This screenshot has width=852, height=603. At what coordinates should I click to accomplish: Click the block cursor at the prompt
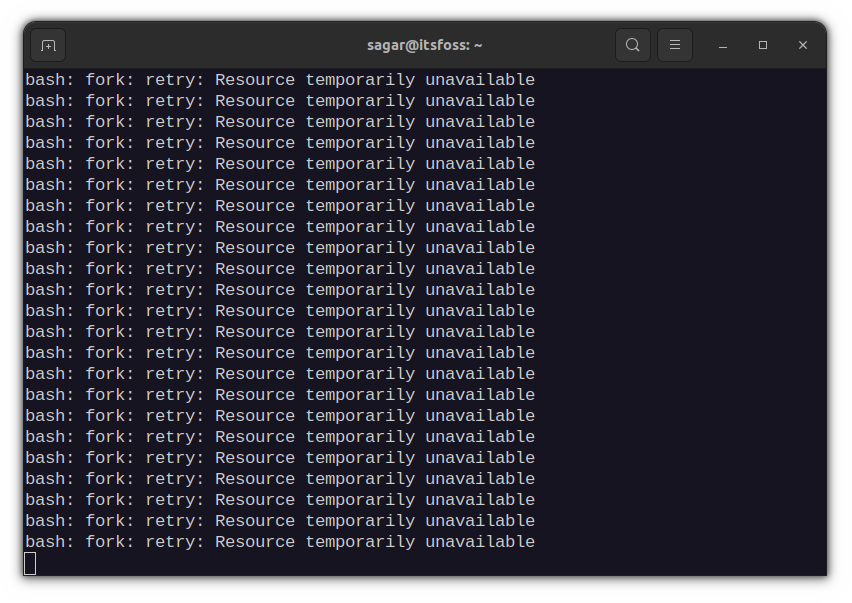pyautogui.click(x=30, y=563)
